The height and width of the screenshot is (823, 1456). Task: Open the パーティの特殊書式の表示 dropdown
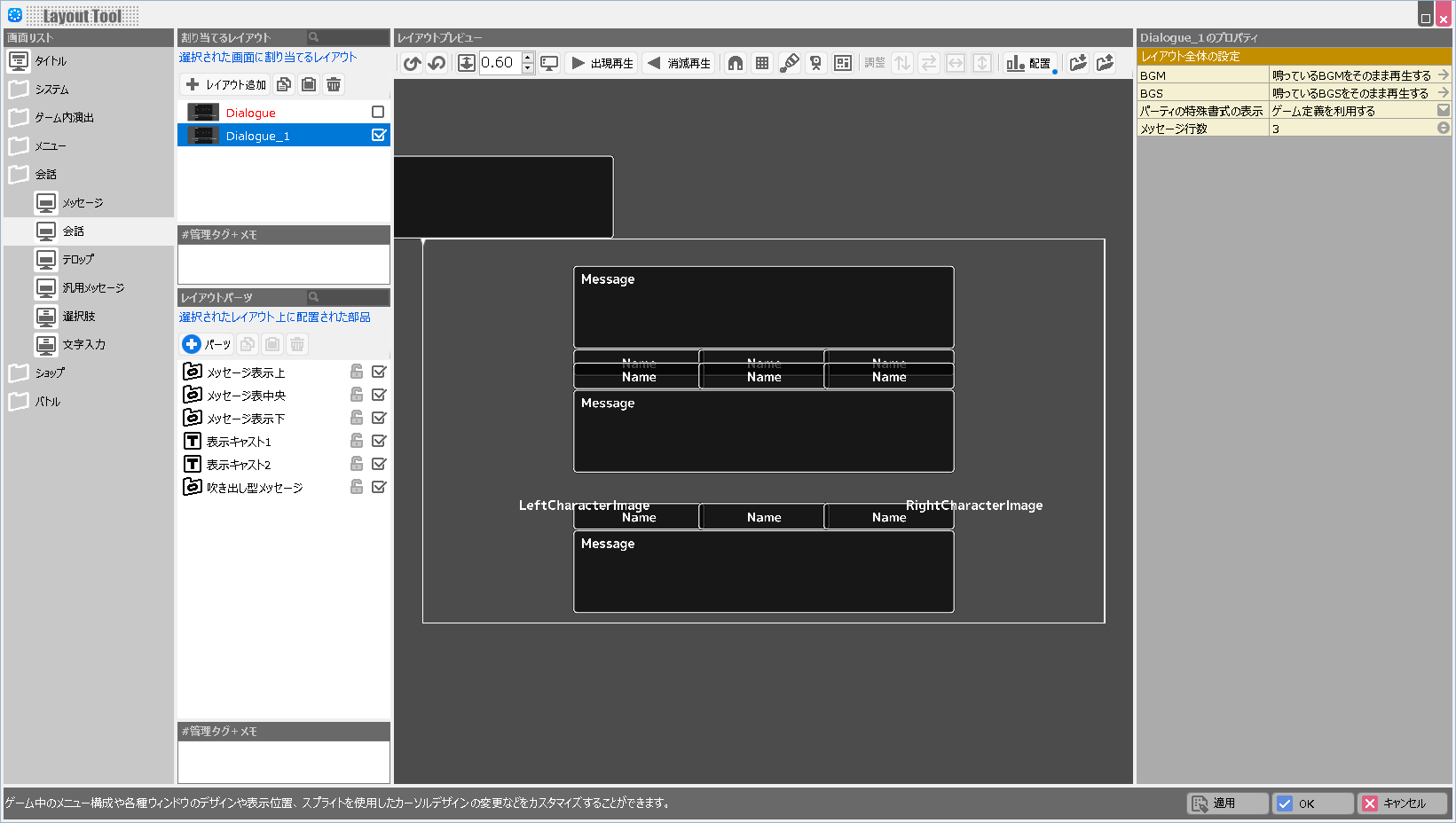coord(1444,111)
